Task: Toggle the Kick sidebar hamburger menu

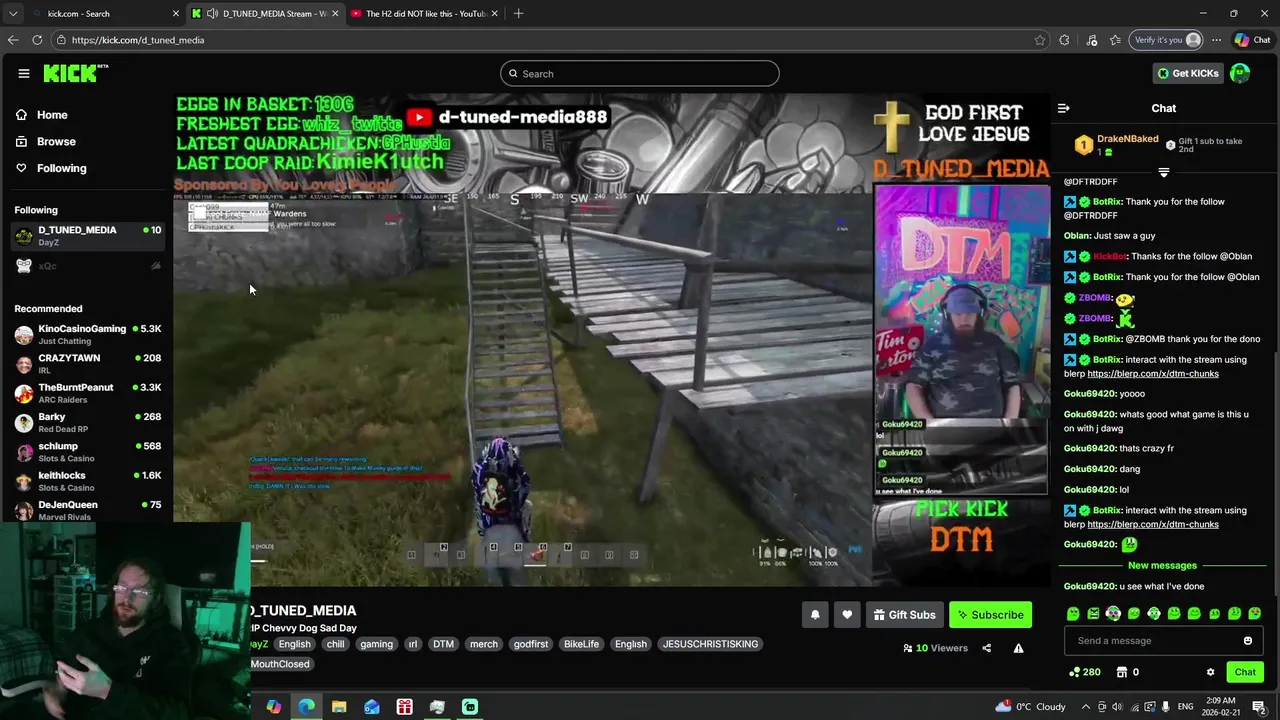Action: click(23, 73)
